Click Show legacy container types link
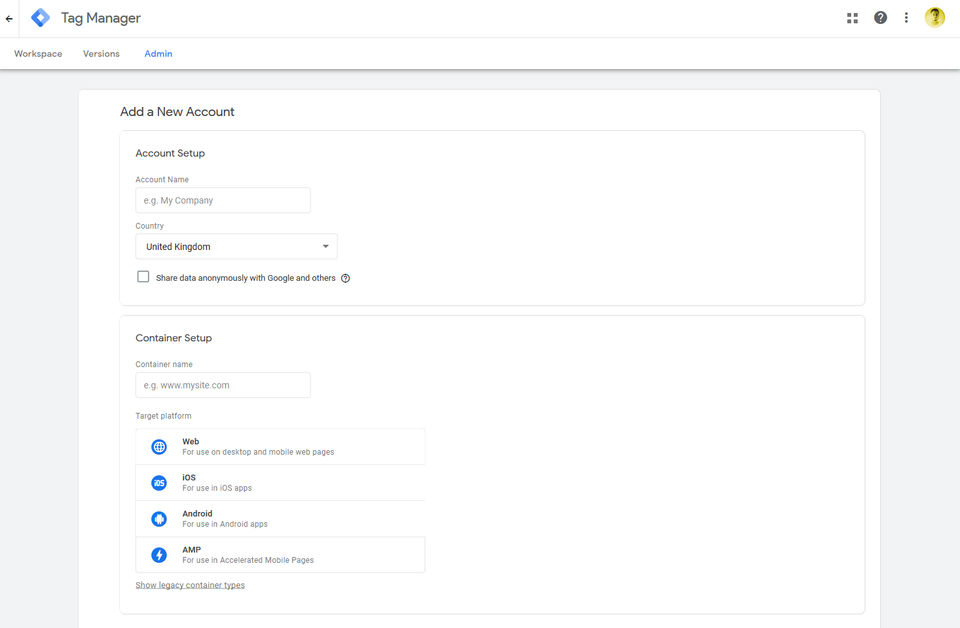Screen dimensions: 960x628 pos(190,585)
